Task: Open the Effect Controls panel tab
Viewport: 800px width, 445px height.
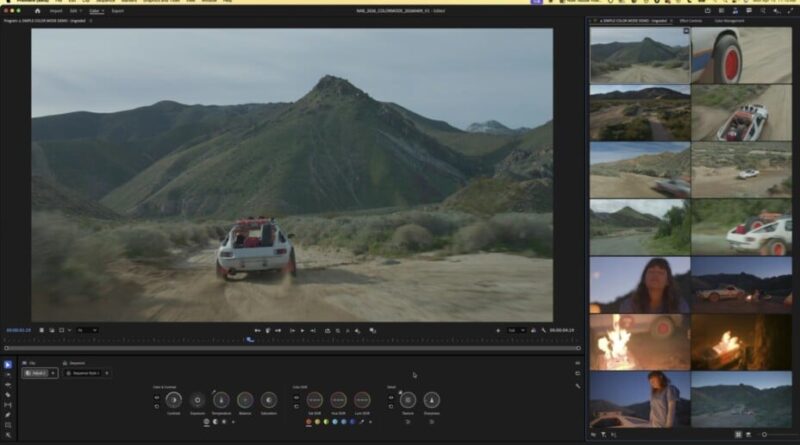Action: click(691, 21)
